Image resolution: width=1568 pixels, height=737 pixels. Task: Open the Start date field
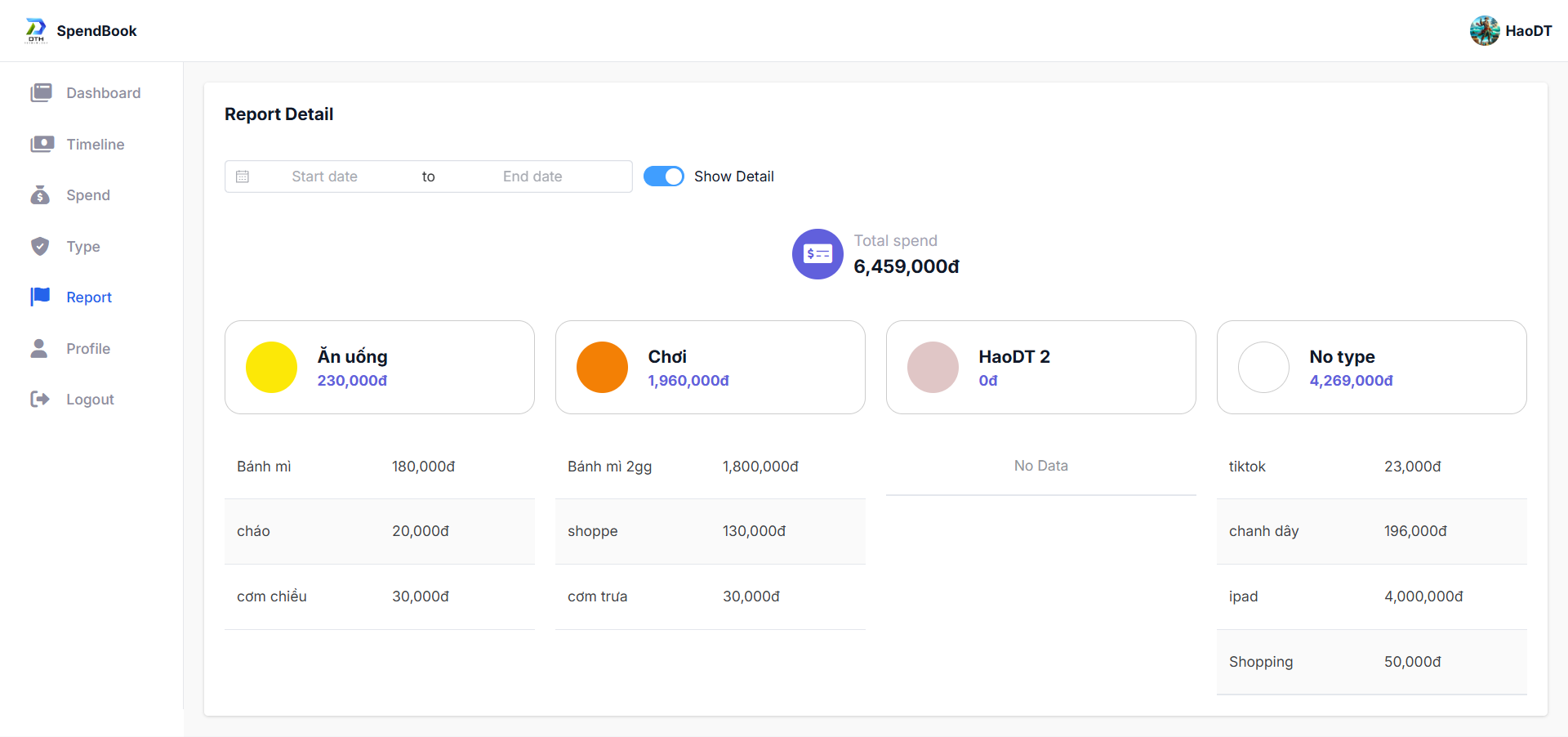[325, 176]
